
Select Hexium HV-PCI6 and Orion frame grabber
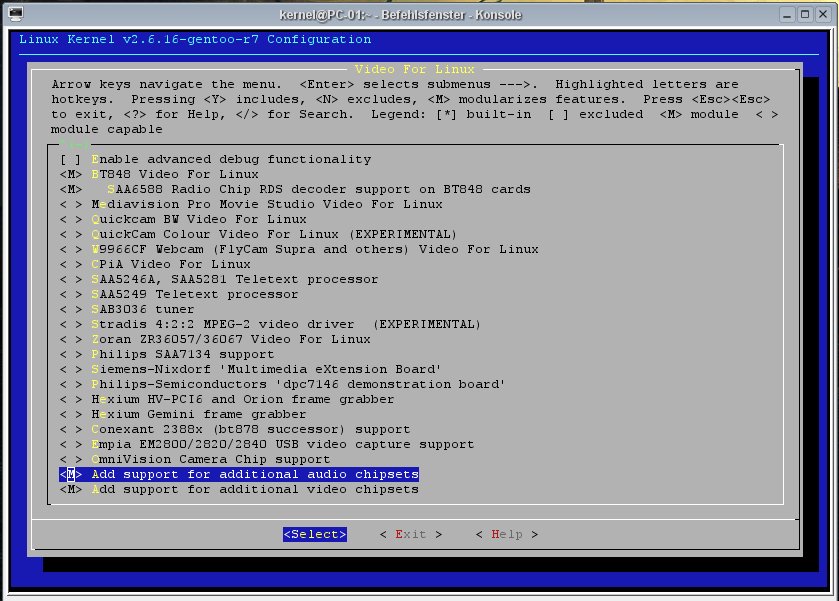click(227, 399)
